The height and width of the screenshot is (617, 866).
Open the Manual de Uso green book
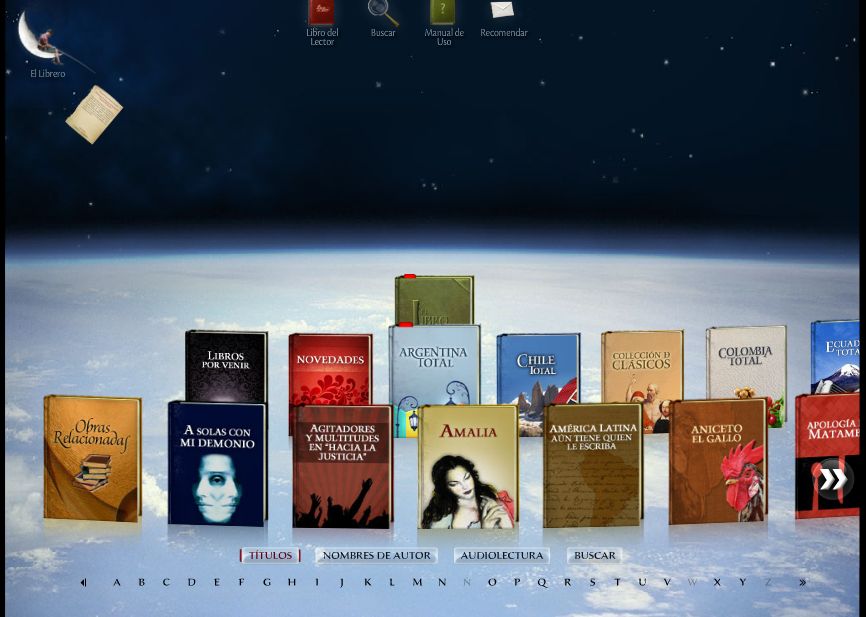pos(442,12)
